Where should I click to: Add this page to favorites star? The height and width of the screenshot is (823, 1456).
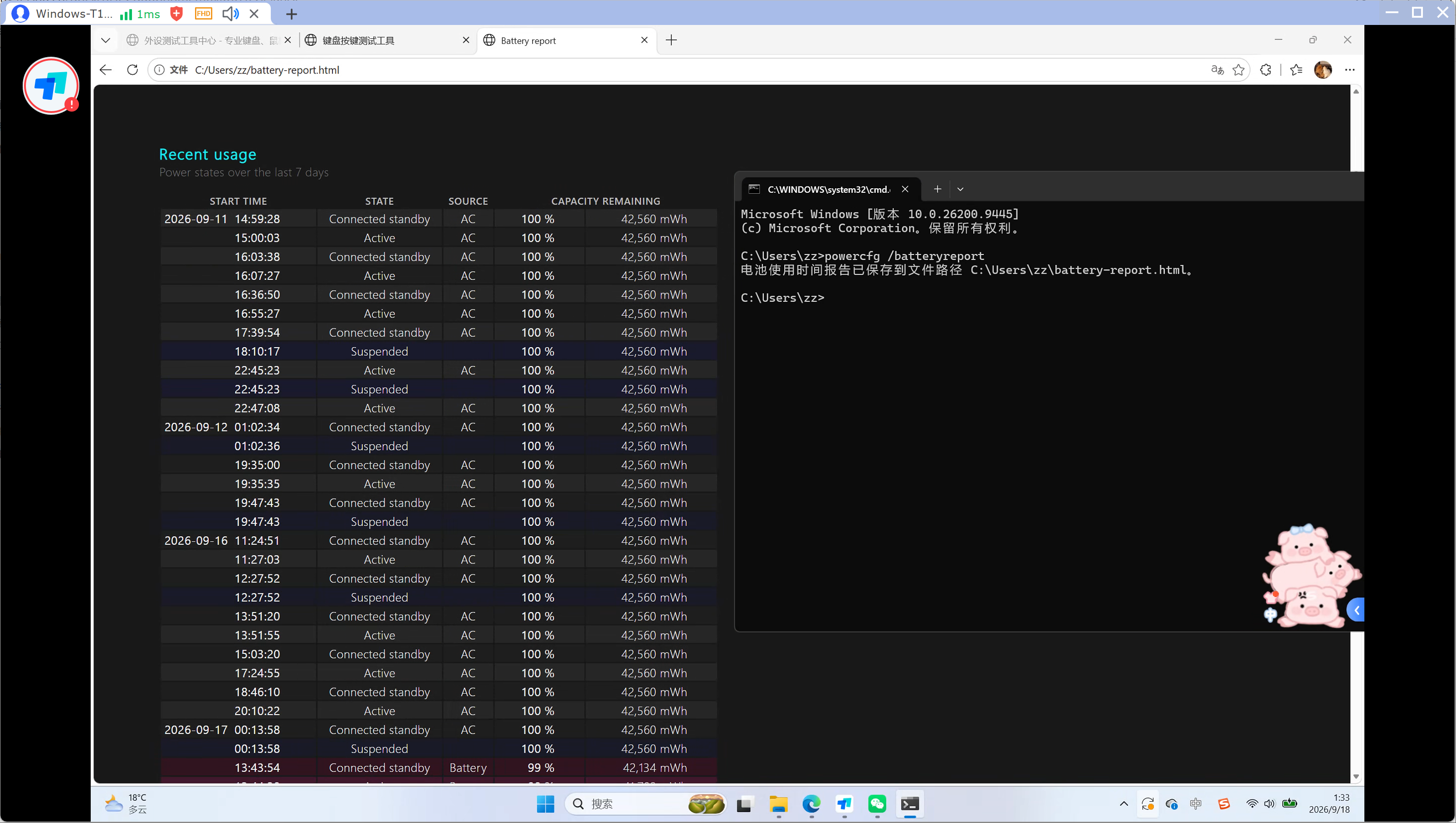[x=1238, y=69]
